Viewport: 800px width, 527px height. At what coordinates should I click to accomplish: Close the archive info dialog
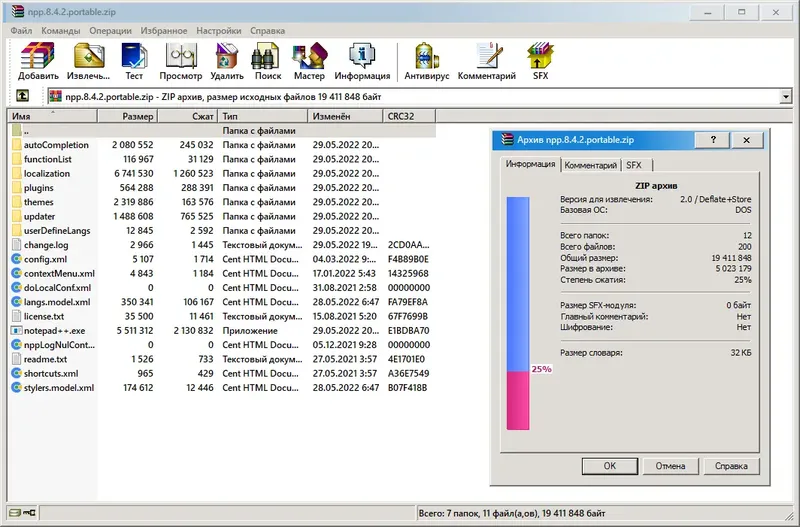[746, 140]
